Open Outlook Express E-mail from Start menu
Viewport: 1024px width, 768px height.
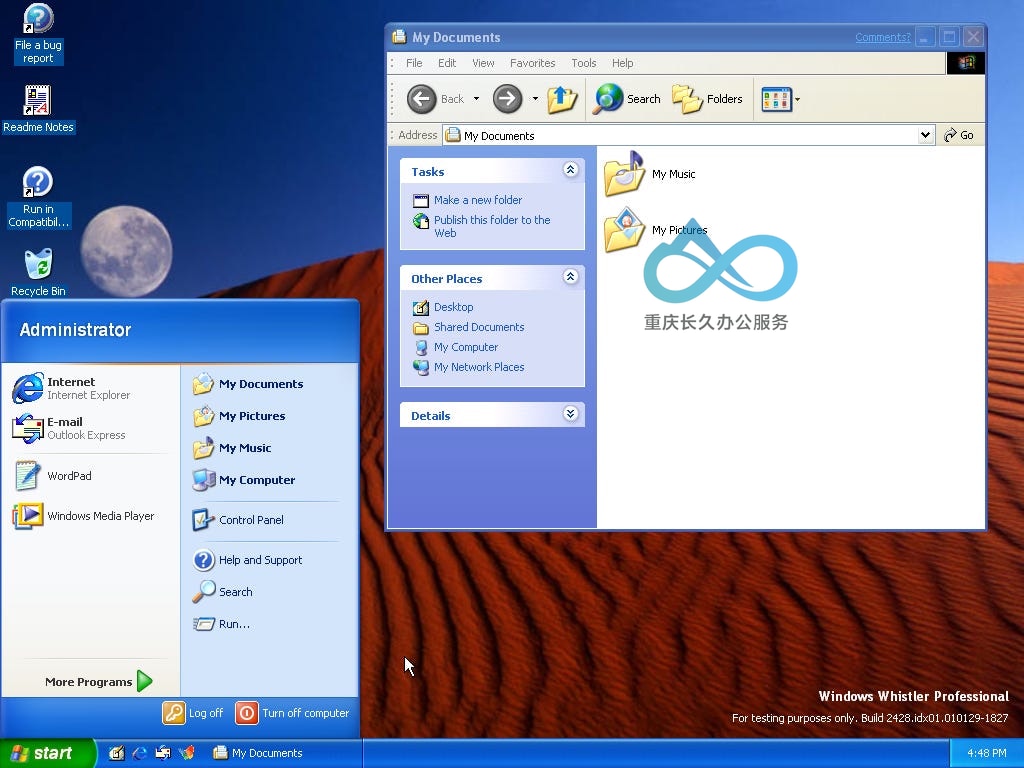click(x=69, y=428)
